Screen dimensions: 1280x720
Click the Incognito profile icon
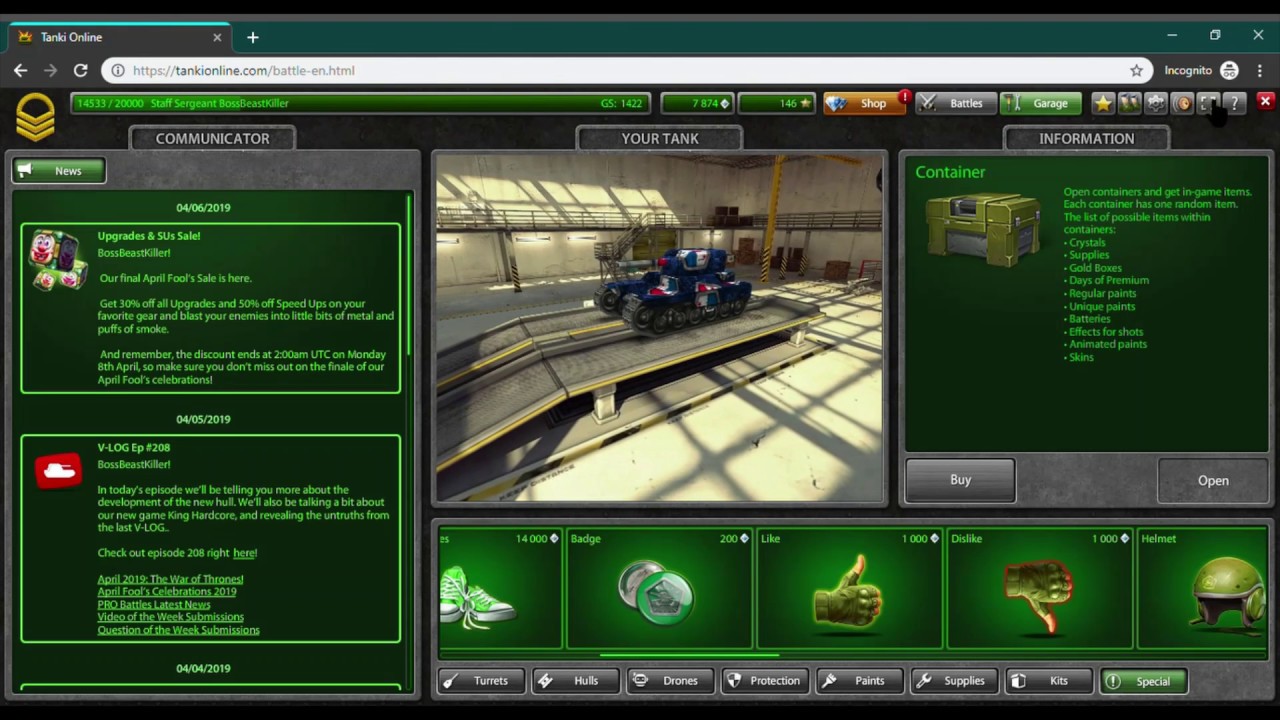[1229, 71]
